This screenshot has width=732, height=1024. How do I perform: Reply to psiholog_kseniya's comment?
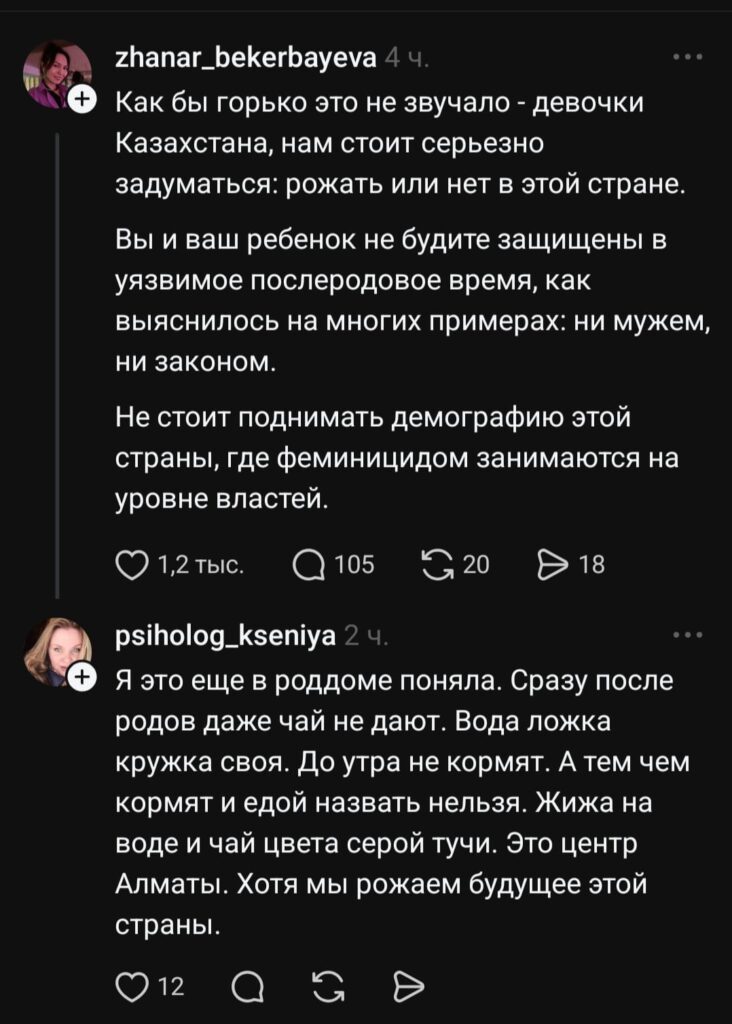tap(246, 988)
